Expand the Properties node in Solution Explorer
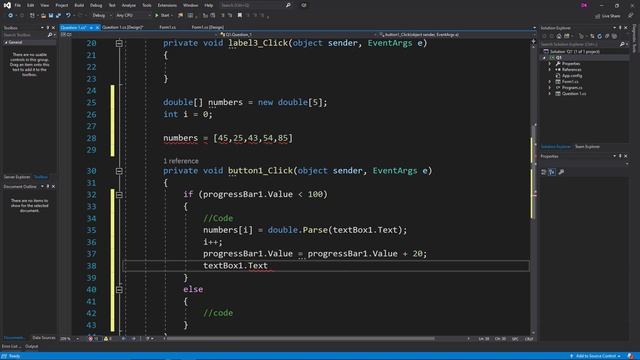Viewport: 640px width, 360px height. coord(550,64)
